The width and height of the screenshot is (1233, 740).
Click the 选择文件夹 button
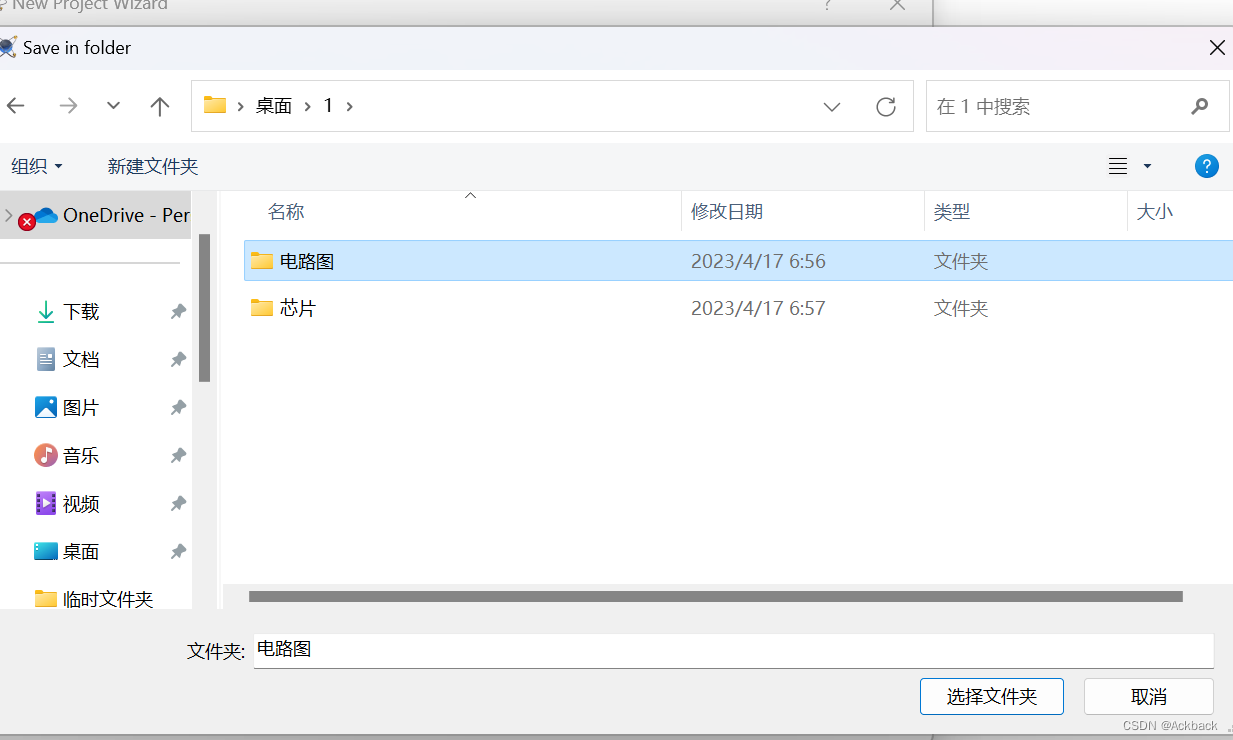[991, 696]
